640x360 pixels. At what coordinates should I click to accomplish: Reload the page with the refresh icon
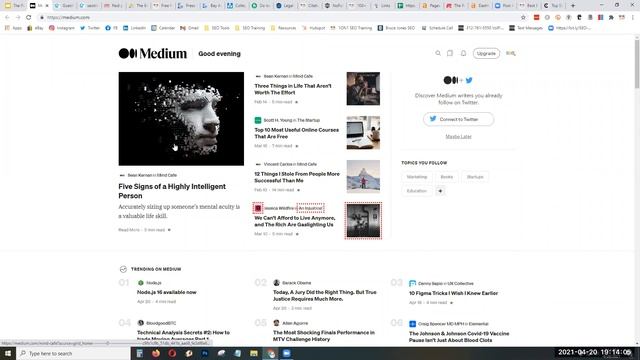pyautogui.click(x=29, y=18)
